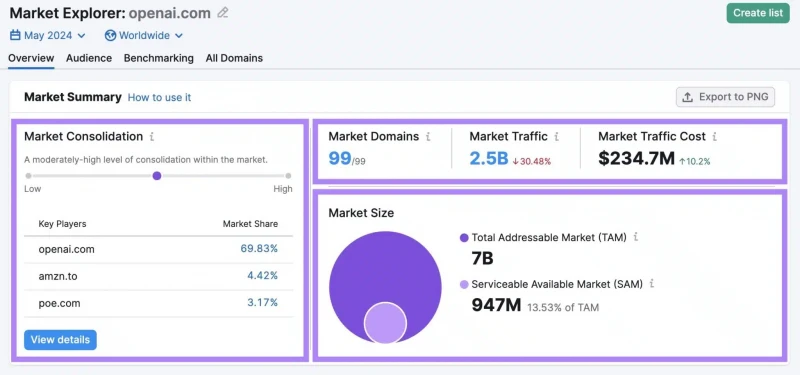
Task: Select the poe.com key player row
Action: [x=158, y=304]
